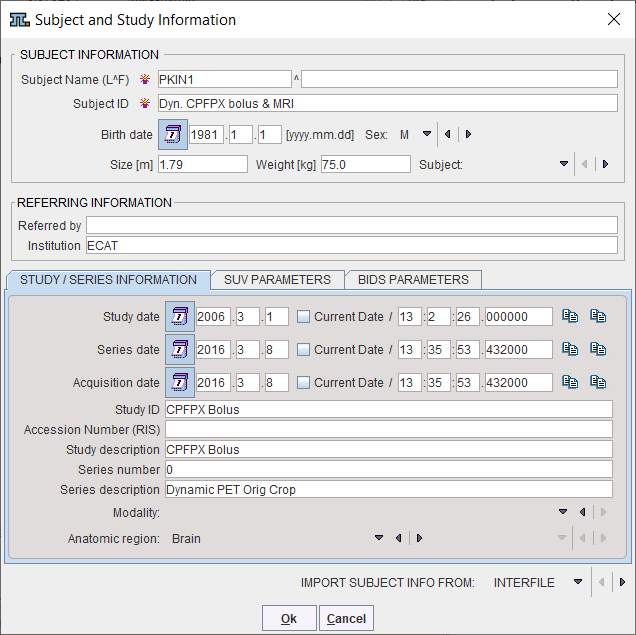Switch to BIDS PARAMETERS tab
The height and width of the screenshot is (635, 636).
(x=413, y=280)
